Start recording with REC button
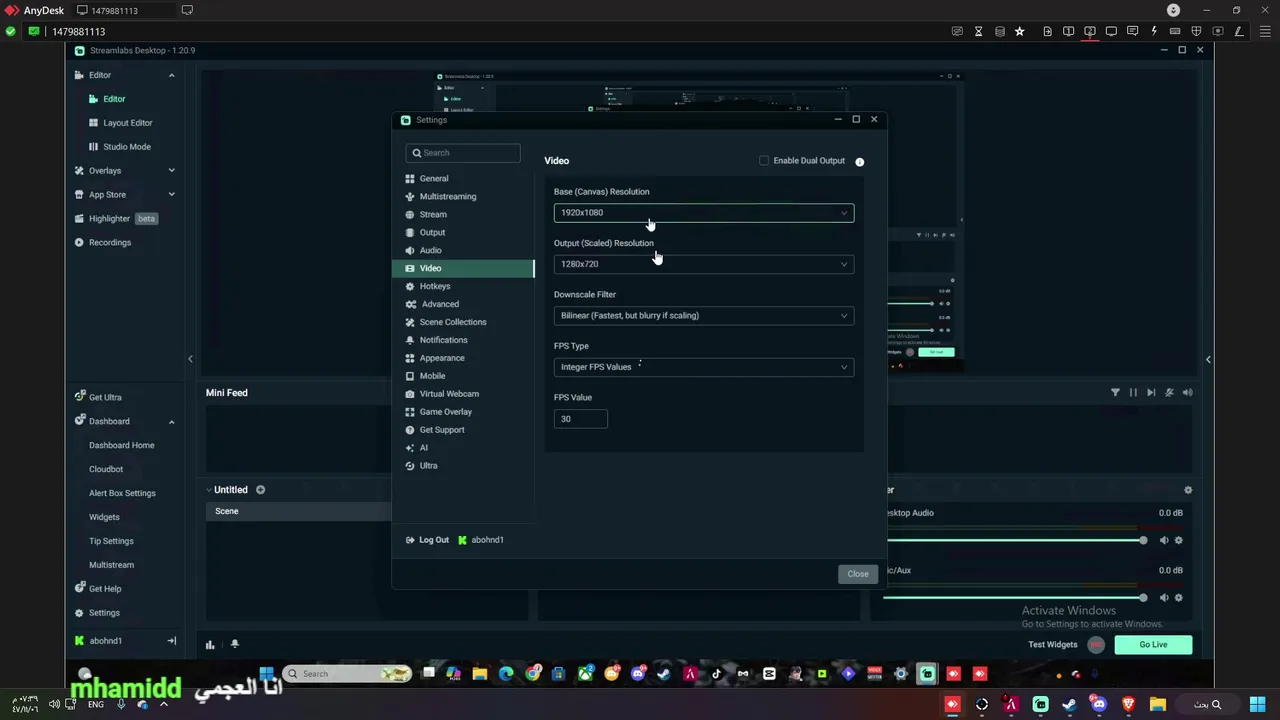 tap(1096, 645)
